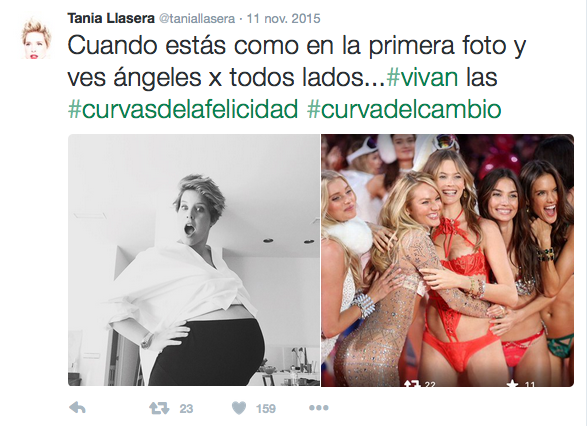
Task: Open the #curvasdelafelicidad hashtag
Action: [x=183, y=109]
